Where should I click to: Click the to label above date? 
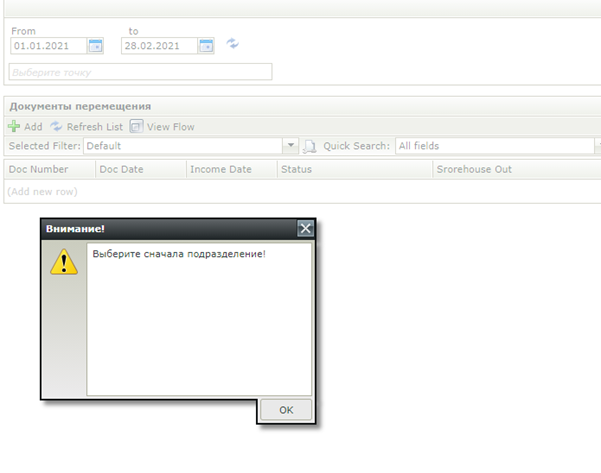click(133, 31)
